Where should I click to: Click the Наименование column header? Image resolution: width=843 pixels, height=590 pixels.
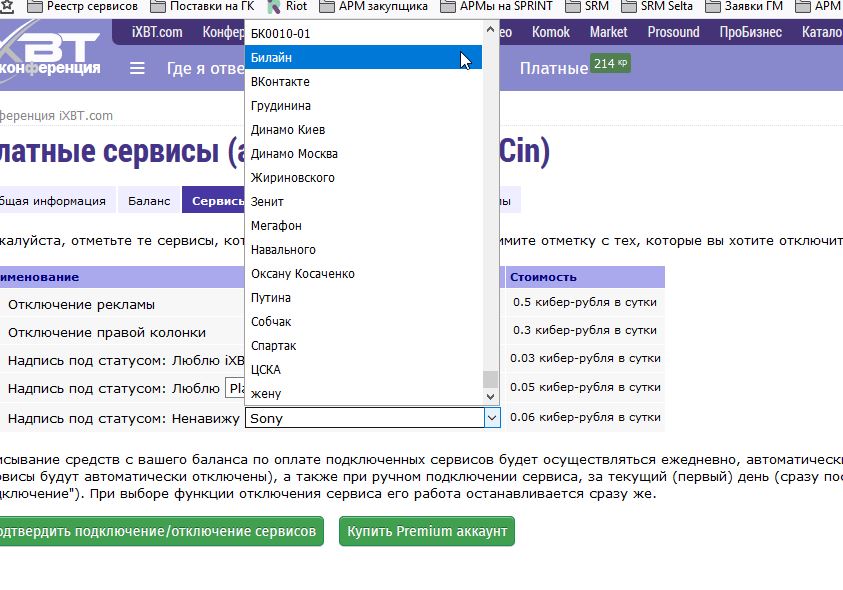click(123, 277)
